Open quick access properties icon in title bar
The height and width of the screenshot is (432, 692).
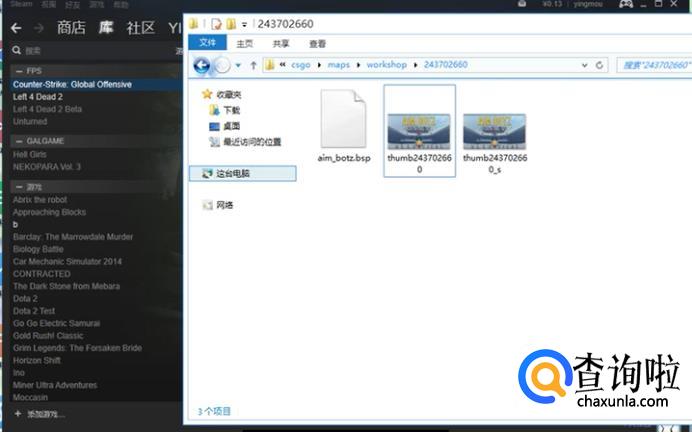click(x=216, y=24)
